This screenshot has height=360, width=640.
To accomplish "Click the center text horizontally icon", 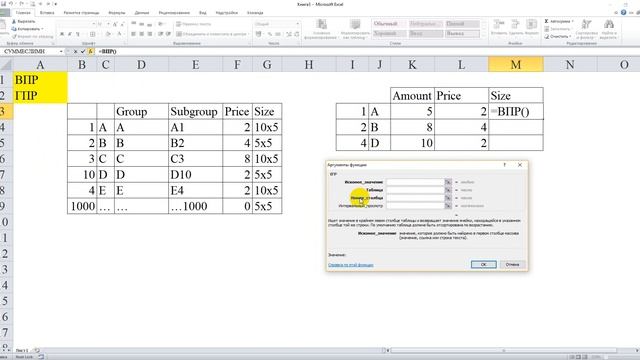I will 142,34.
